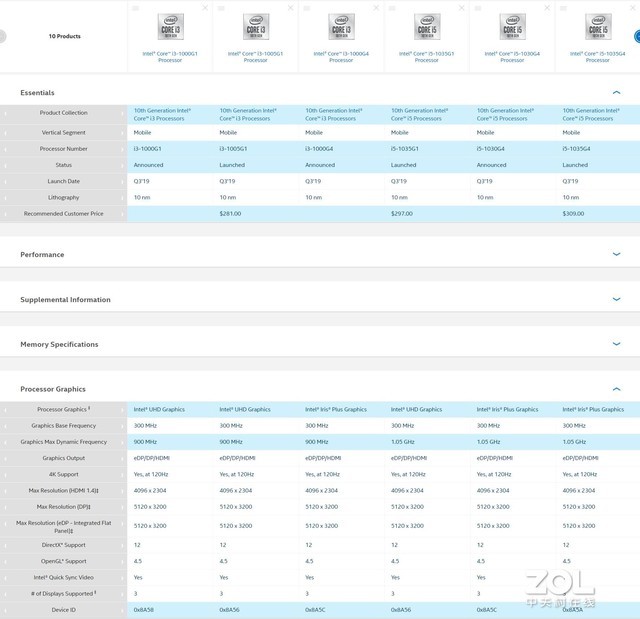This screenshot has height=619, width=640.
Task: Select the Graphics Max Dynamic Frequency row label
Action: pos(63,442)
